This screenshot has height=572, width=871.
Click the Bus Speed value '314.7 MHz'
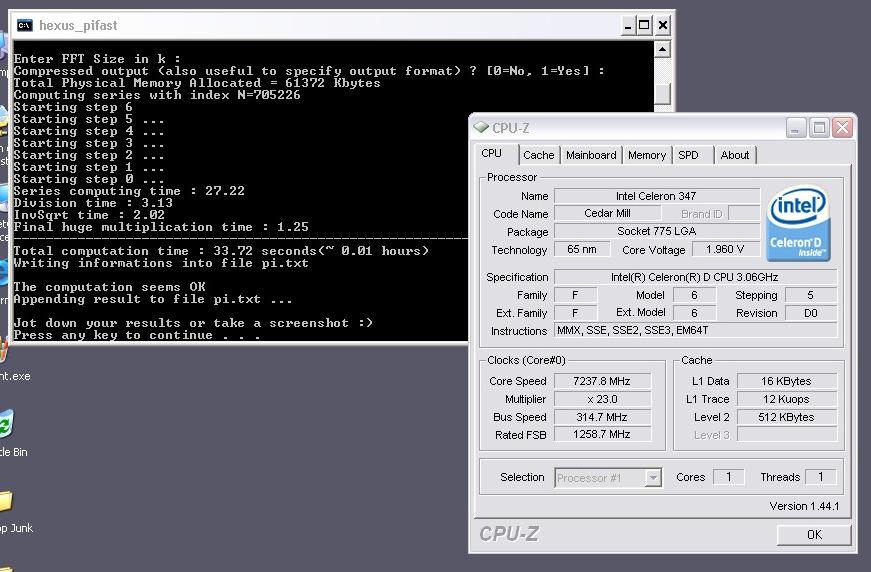(602, 417)
